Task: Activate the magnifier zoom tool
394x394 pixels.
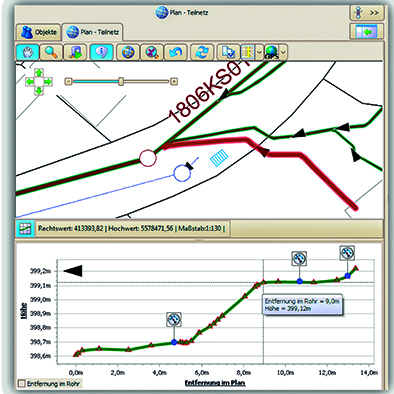Action: click(51, 52)
